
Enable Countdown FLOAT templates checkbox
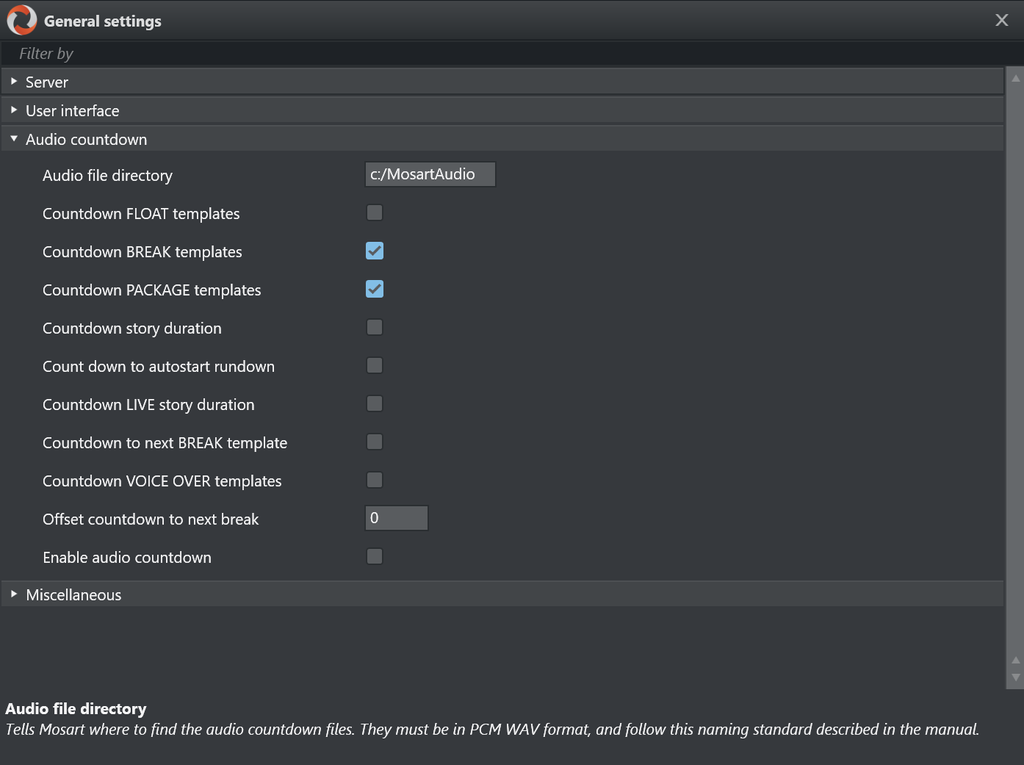374,213
